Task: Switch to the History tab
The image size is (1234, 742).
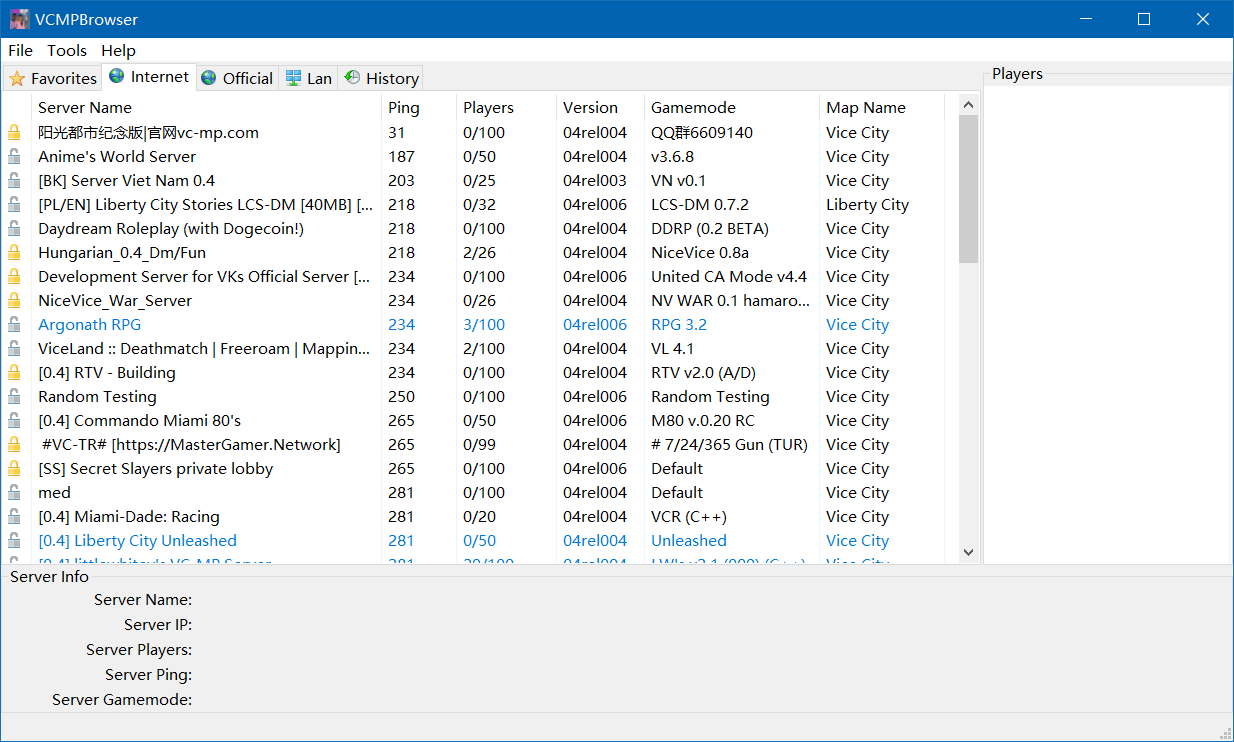Action: coord(381,78)
